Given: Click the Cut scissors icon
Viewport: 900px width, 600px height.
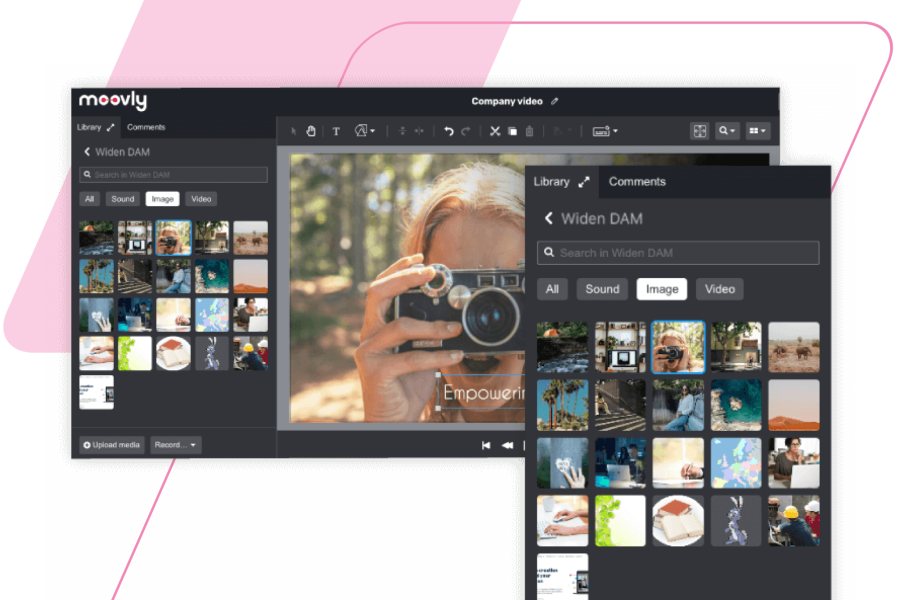Looking at the screenshot, I should pyautogui.click(x=494, y=131).
